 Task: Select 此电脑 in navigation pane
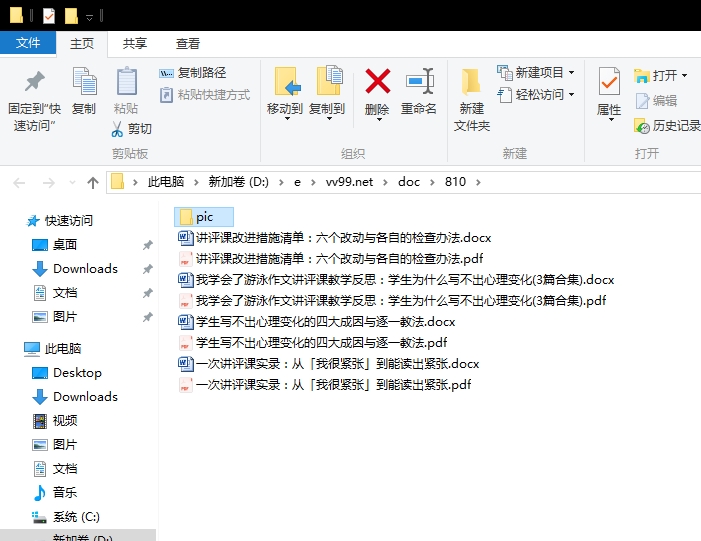(52, 348)
